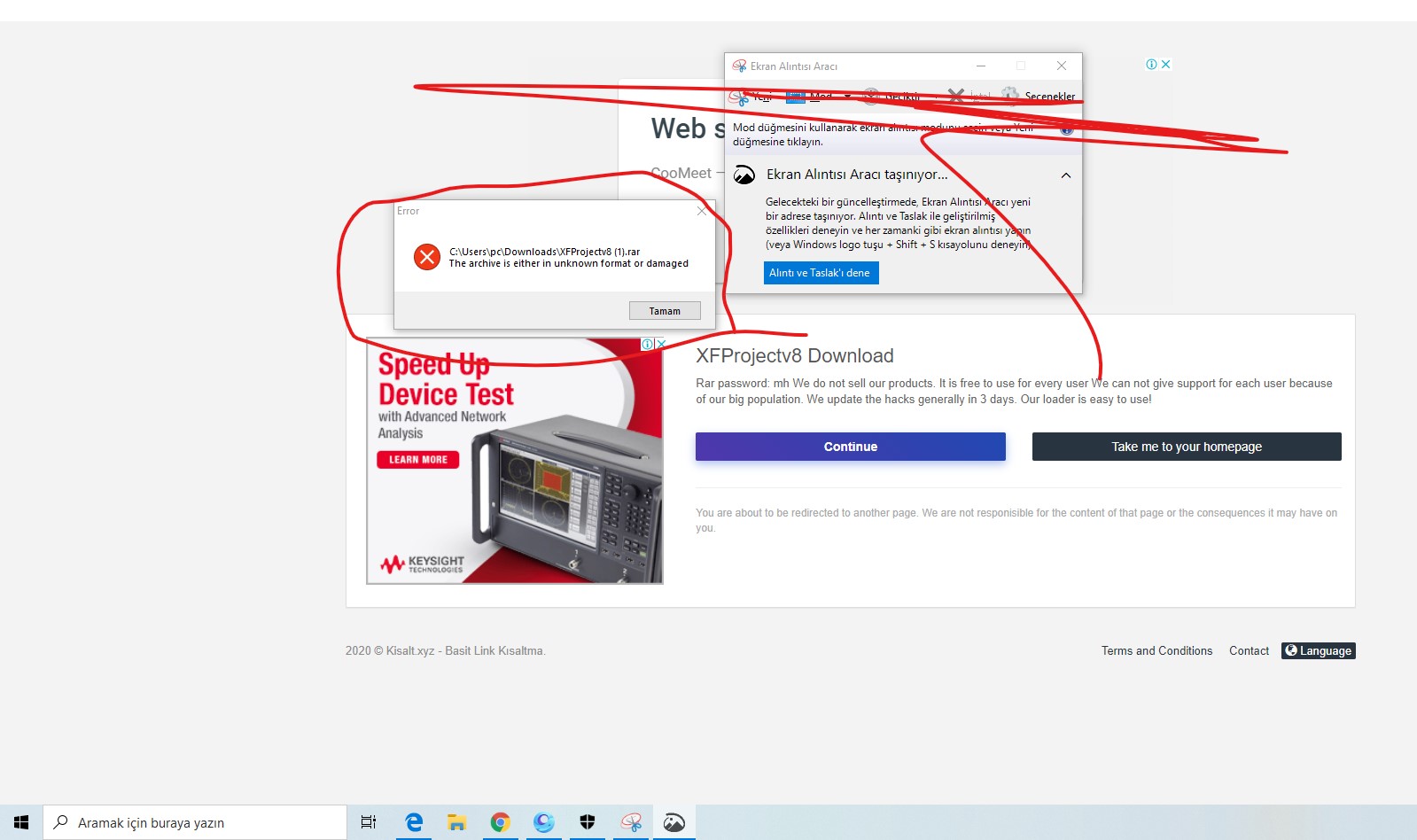Image resolution: width=1417 pixels, height=840 pixels.
Task: Open Microsoft Edge from the taskbar
Action: click(x=413, y=822)
